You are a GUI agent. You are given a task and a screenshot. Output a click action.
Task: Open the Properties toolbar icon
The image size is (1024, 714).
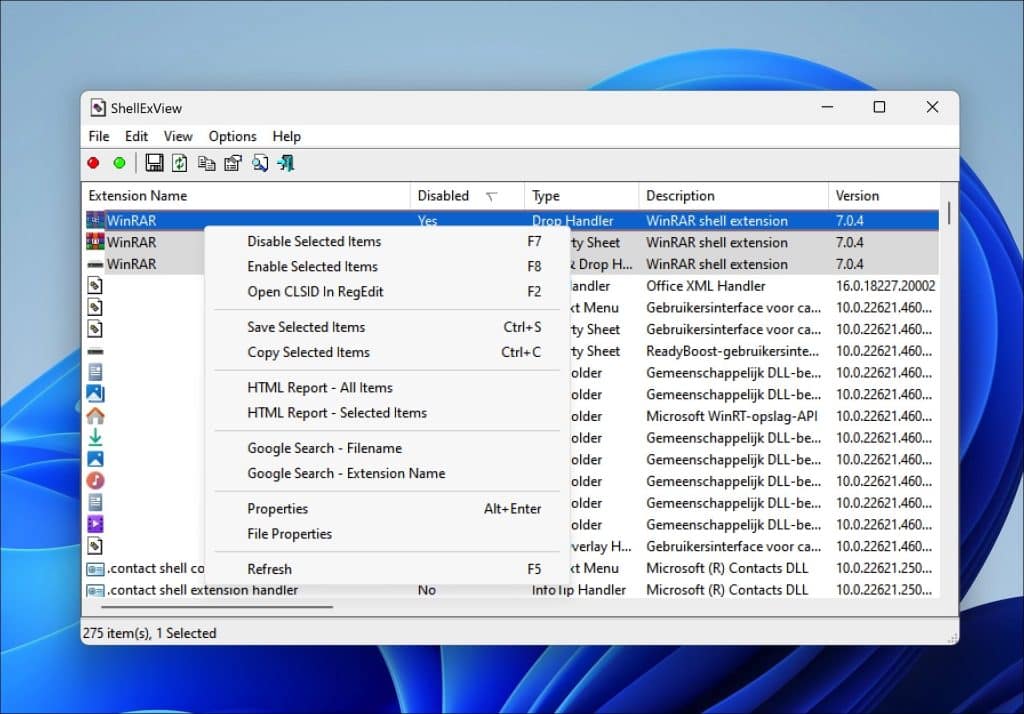tap(233, 163)
